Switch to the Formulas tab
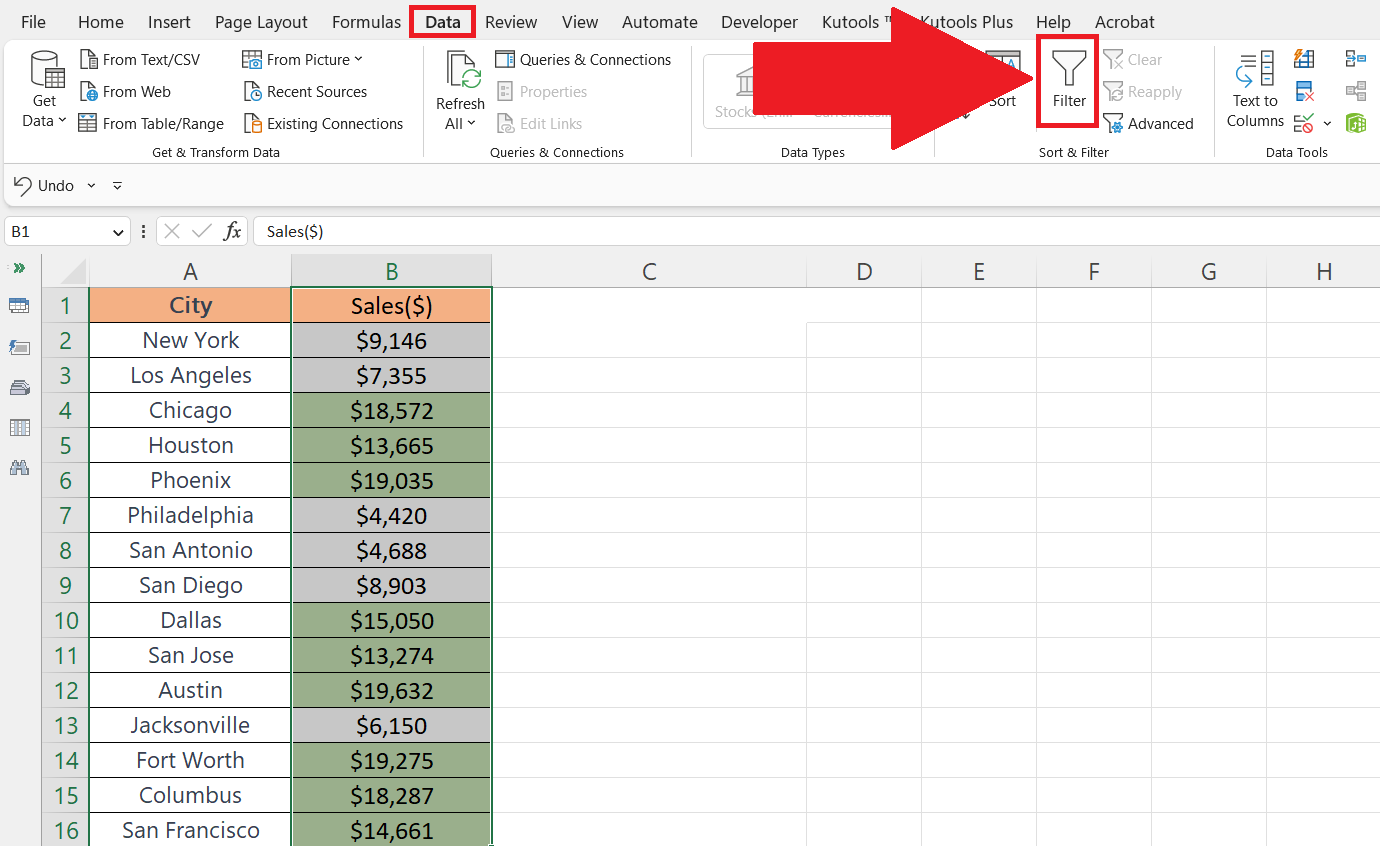 point(366,21)
